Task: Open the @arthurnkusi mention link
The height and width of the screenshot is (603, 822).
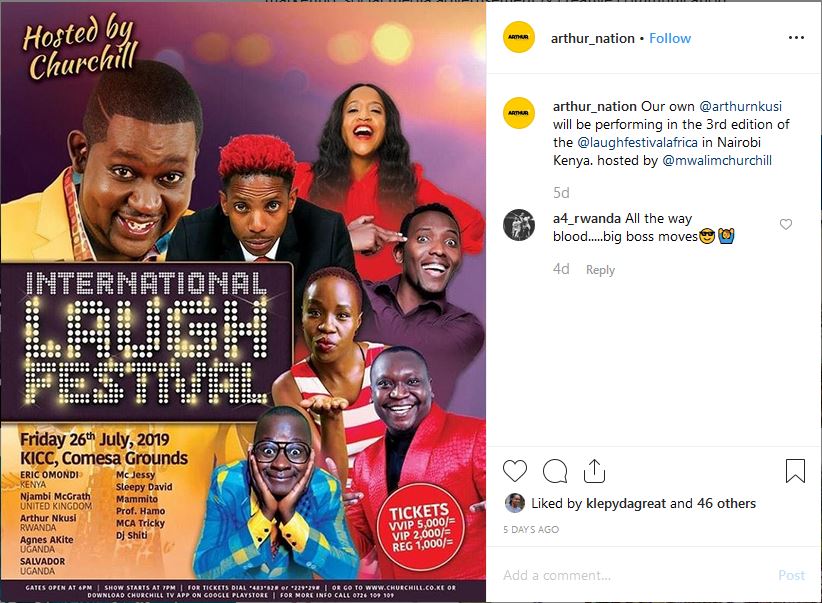Action: 740,106
